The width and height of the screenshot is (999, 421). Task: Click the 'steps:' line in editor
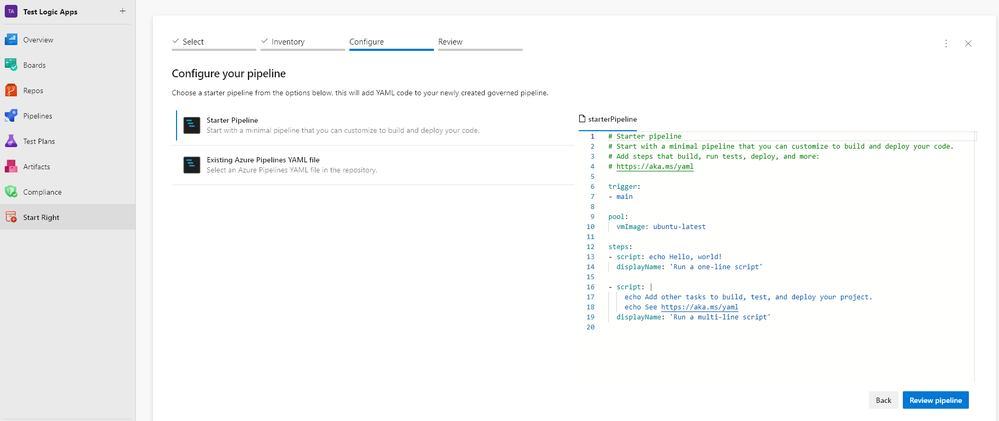[621, 246]
